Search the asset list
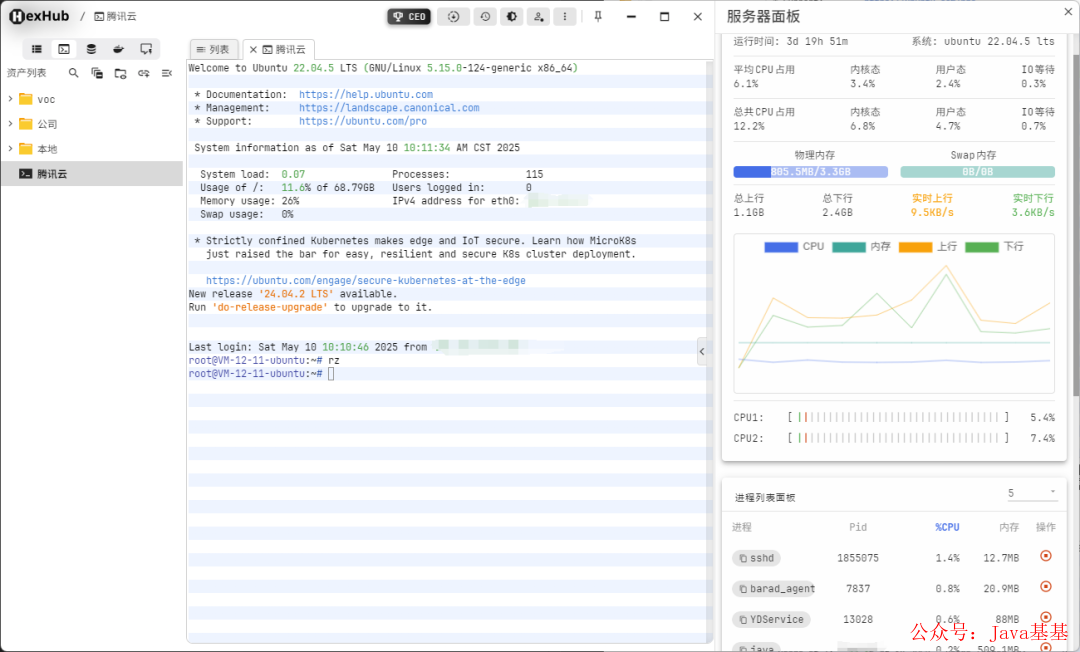Viewport: 1080px width, 652px height. tap(74, 73)
